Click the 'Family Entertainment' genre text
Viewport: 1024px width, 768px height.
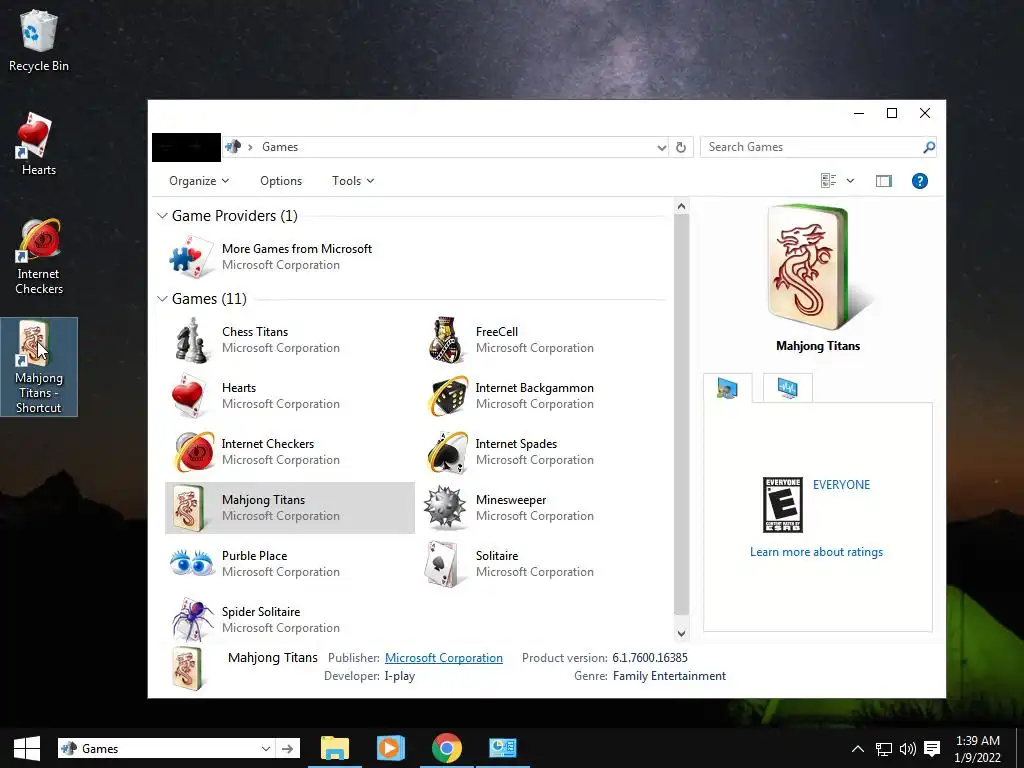coord(669,676)
